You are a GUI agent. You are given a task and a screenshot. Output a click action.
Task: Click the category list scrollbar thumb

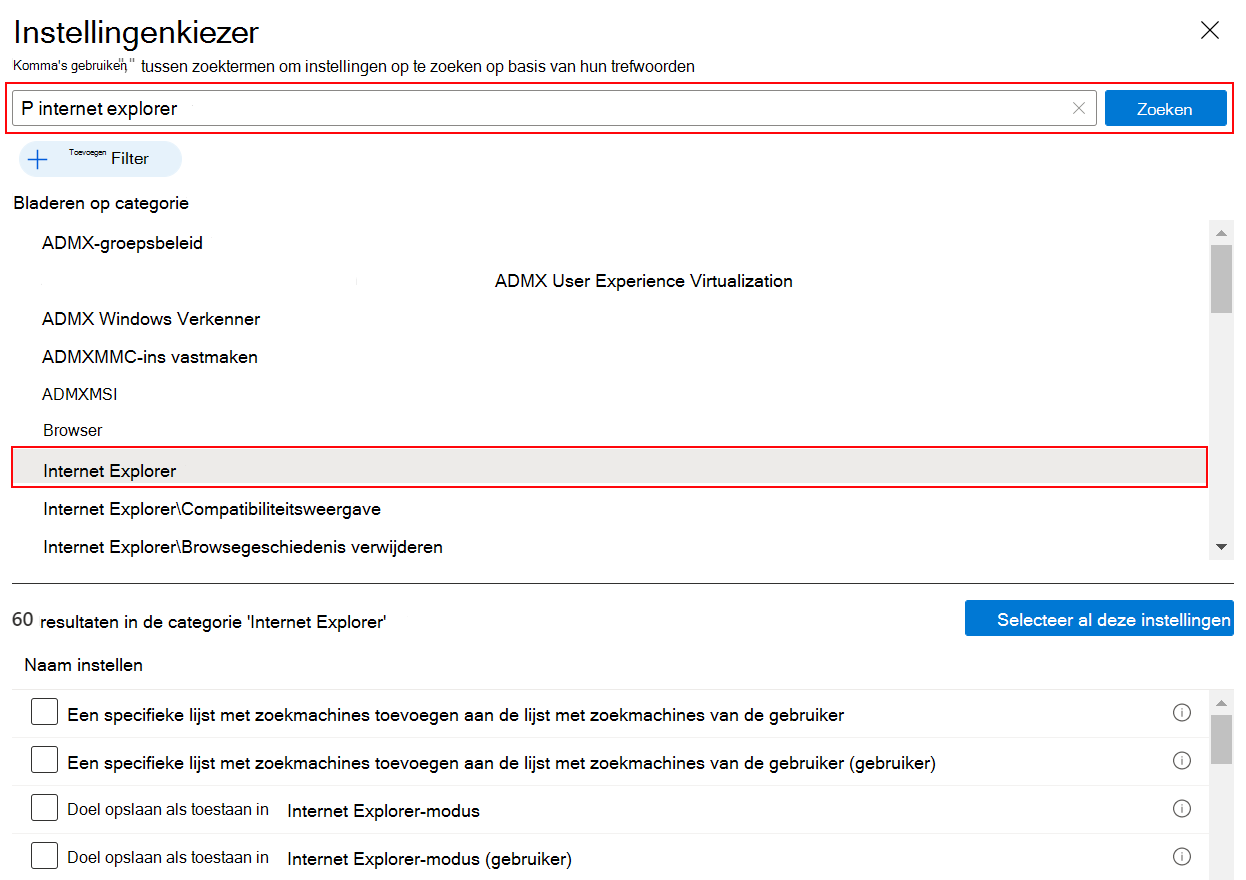(x=1221, y=279)
